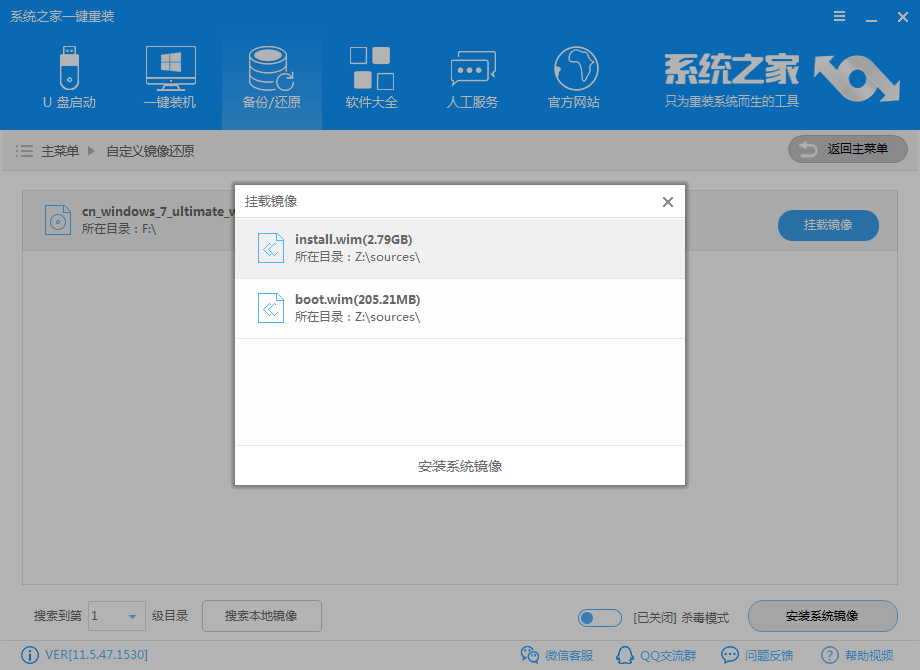
Task: Click the 备份/还原 backup restore icon
Action: point(270,78)
